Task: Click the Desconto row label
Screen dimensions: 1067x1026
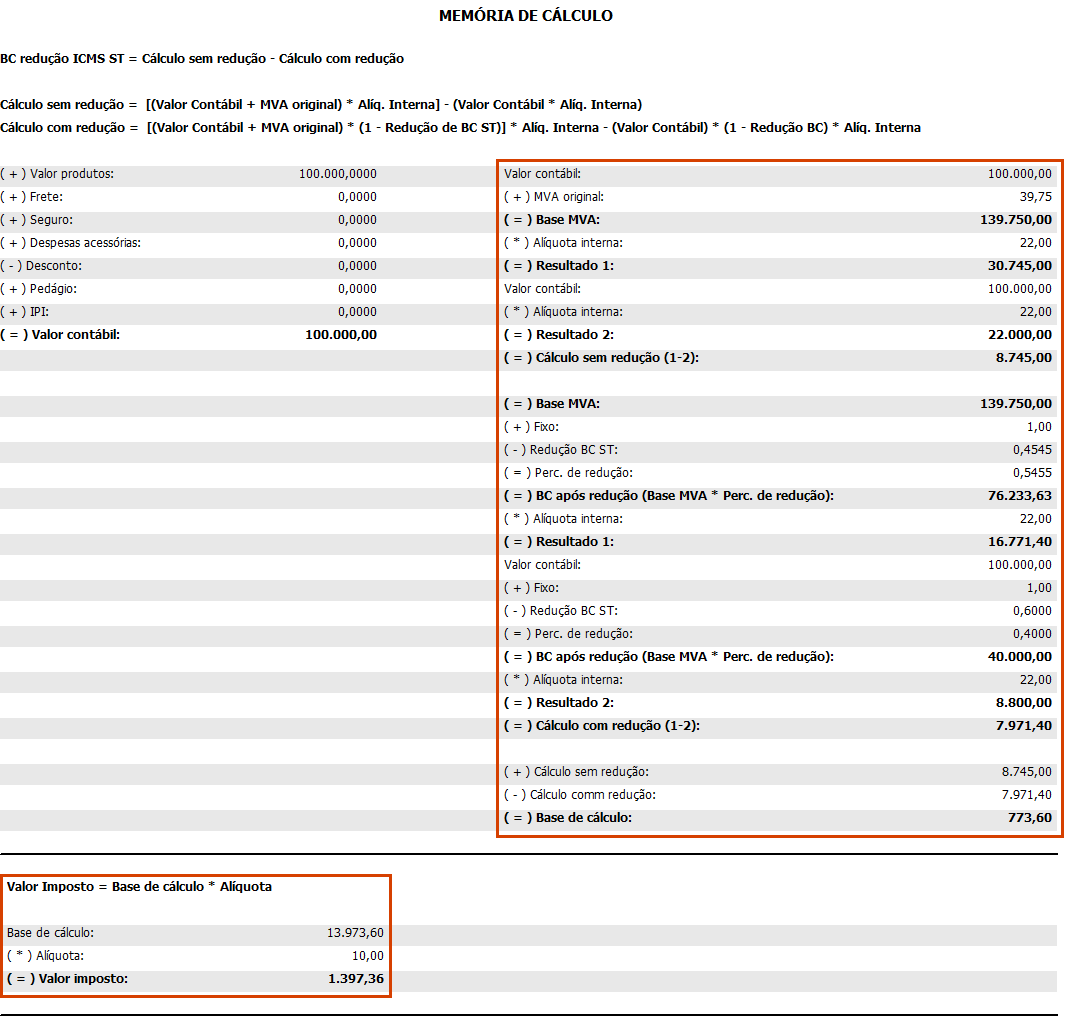Action: pyautogui.click(x=41, y=266)
